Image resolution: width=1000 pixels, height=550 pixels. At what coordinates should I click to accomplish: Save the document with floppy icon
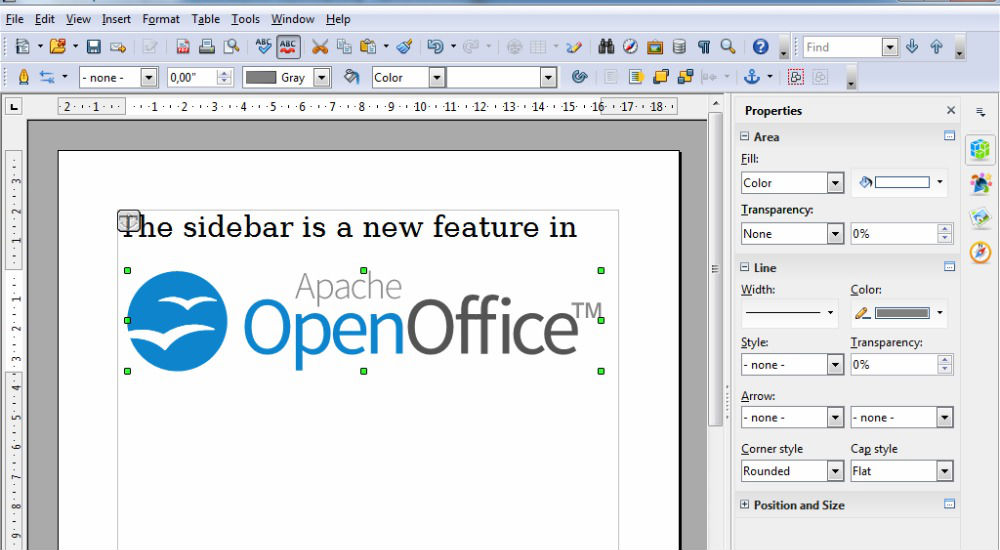point(94,47)
